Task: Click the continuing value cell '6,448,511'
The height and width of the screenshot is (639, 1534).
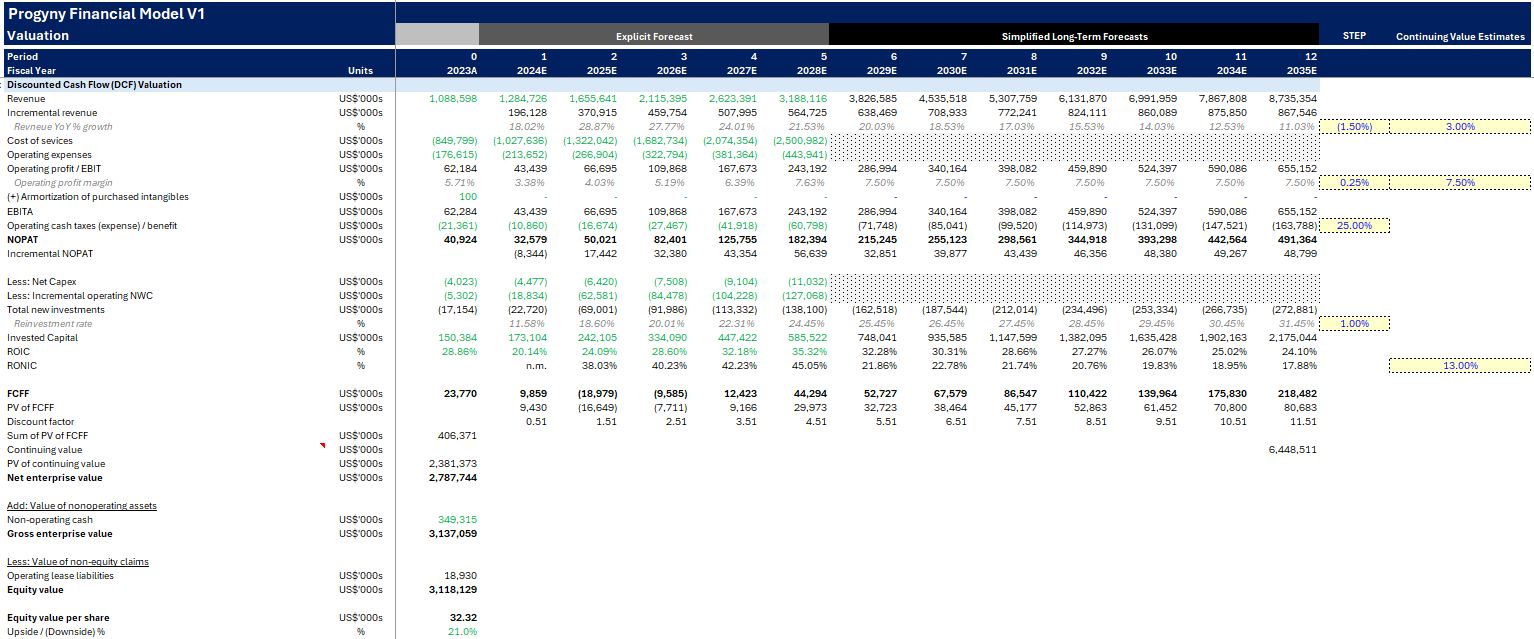Action: click(1293, 449)
